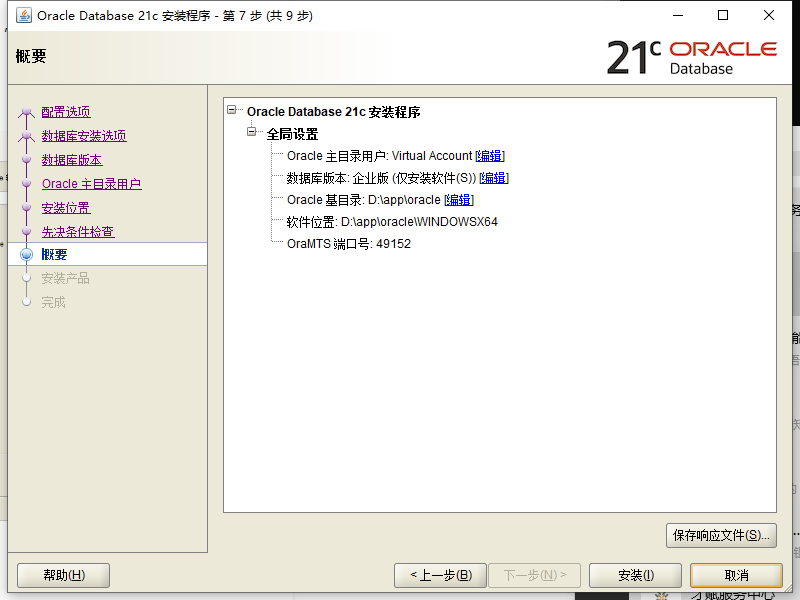The height and width of the screenshot is (600, 800).
Task: Click the disabled 下一步(N) button
Action: tap(535, 576)
